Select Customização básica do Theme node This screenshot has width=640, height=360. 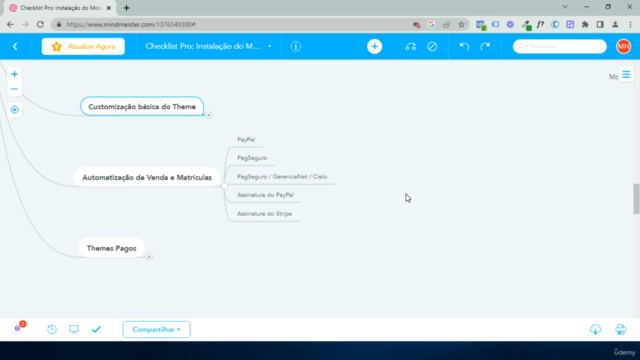click(142, 107)
